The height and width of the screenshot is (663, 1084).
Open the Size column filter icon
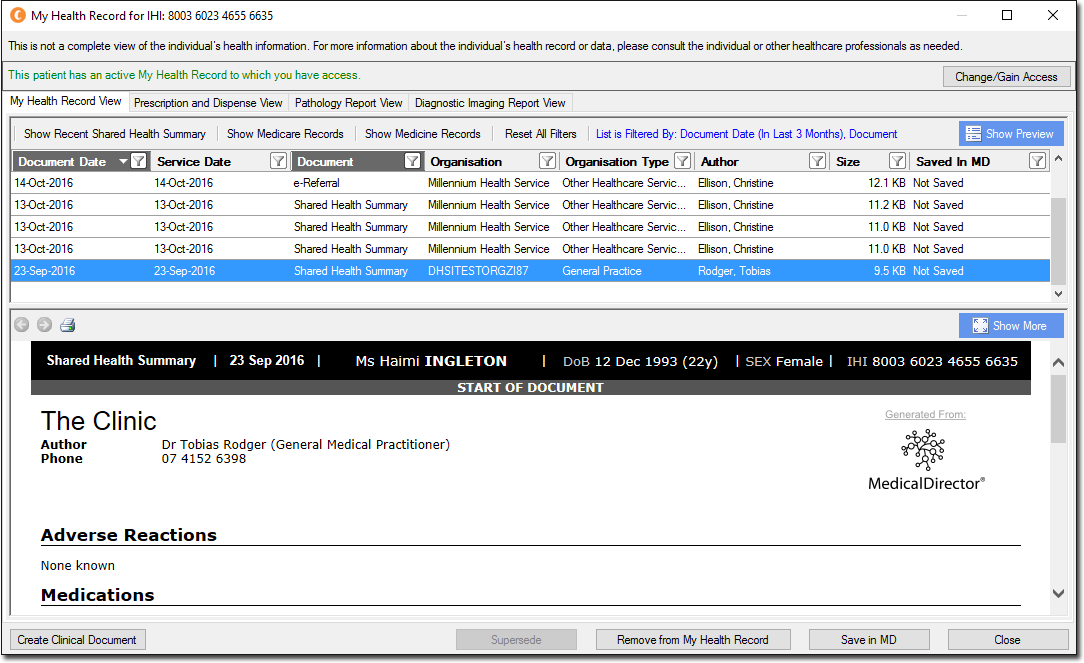click(897, 161)
